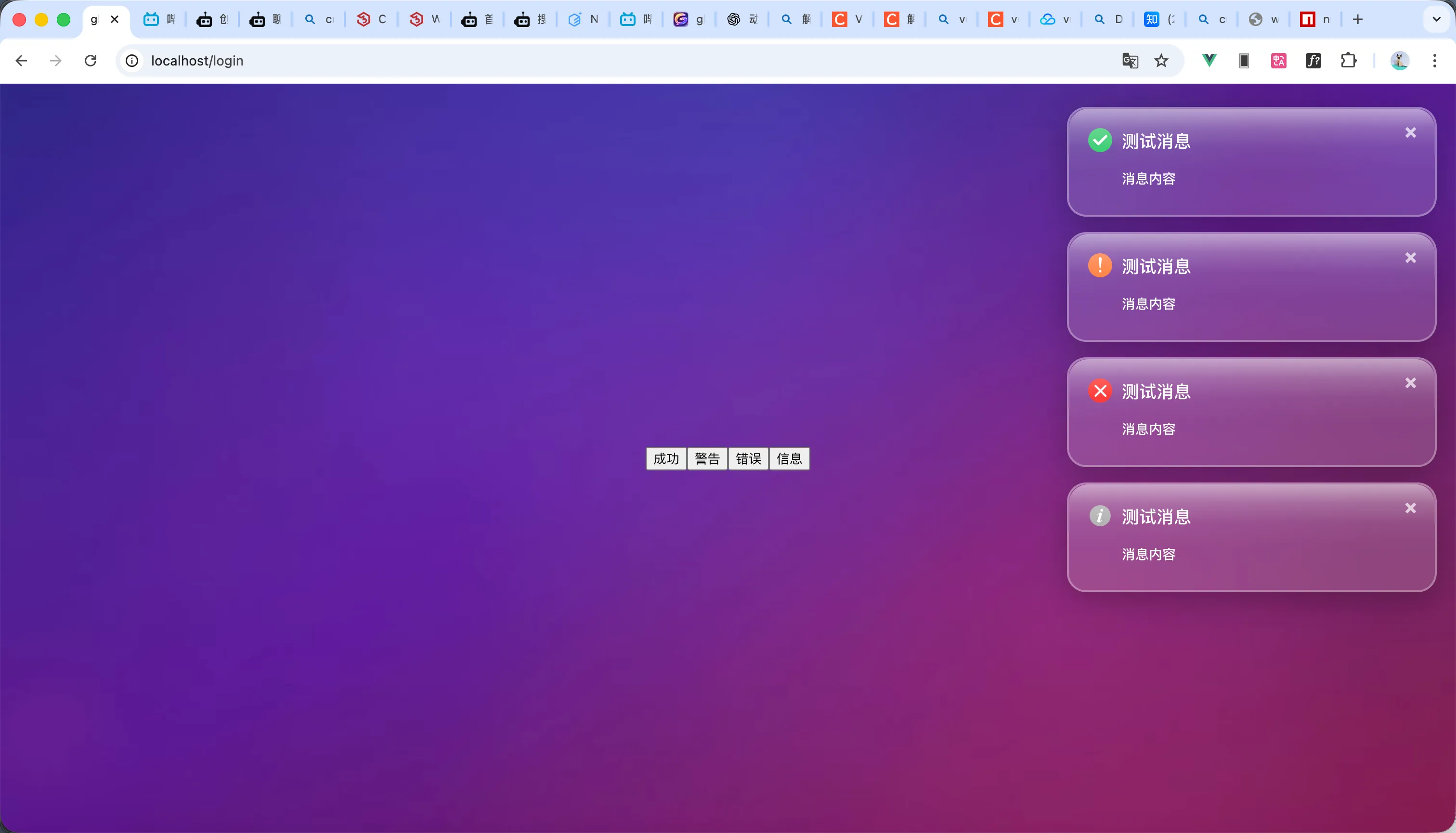1456x833 pixels.
Task: Click the red X error icon
Action: (x=1100, y=391)
